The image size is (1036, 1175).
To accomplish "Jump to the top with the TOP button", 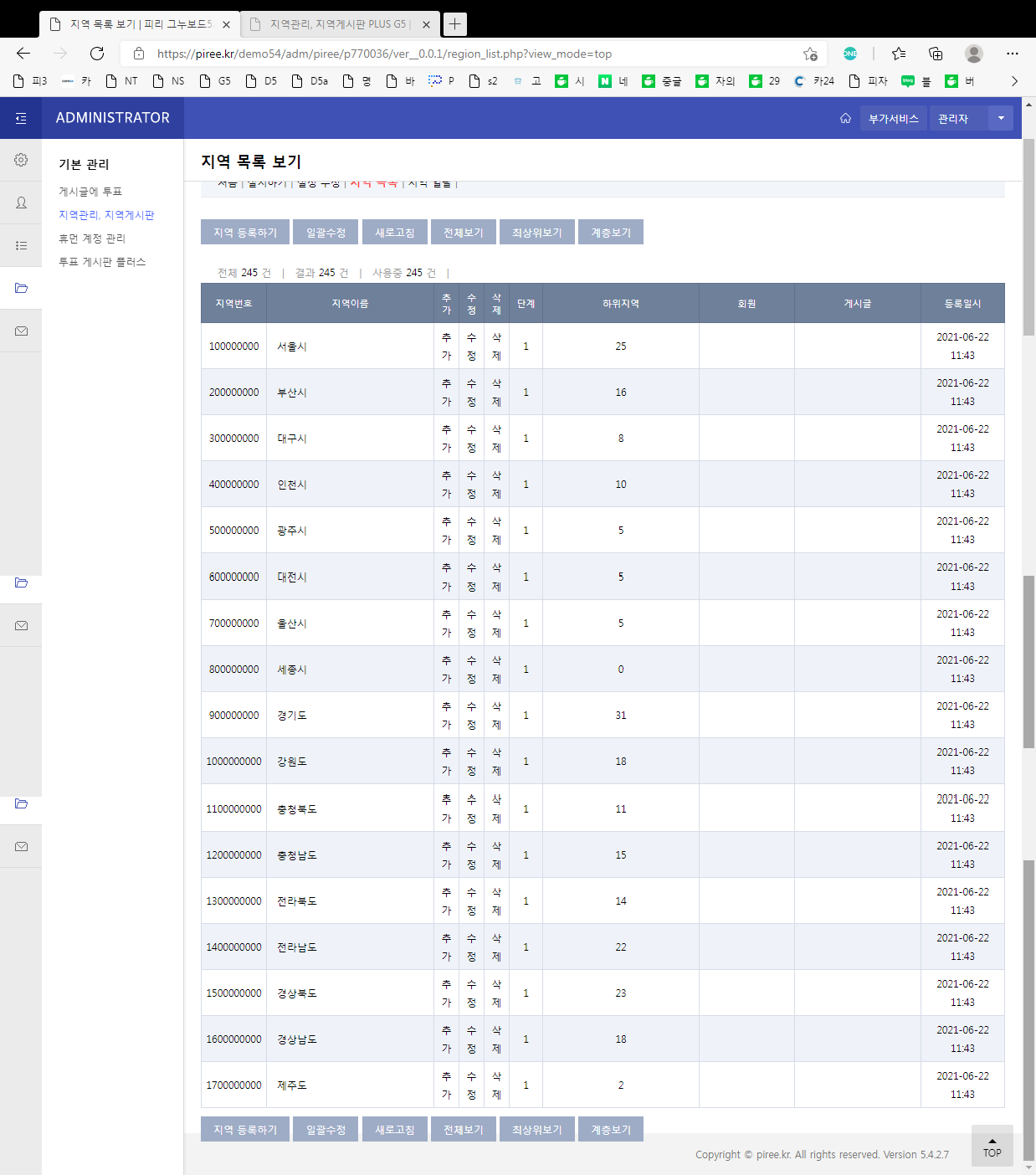I will click(x=992, y=1147).
